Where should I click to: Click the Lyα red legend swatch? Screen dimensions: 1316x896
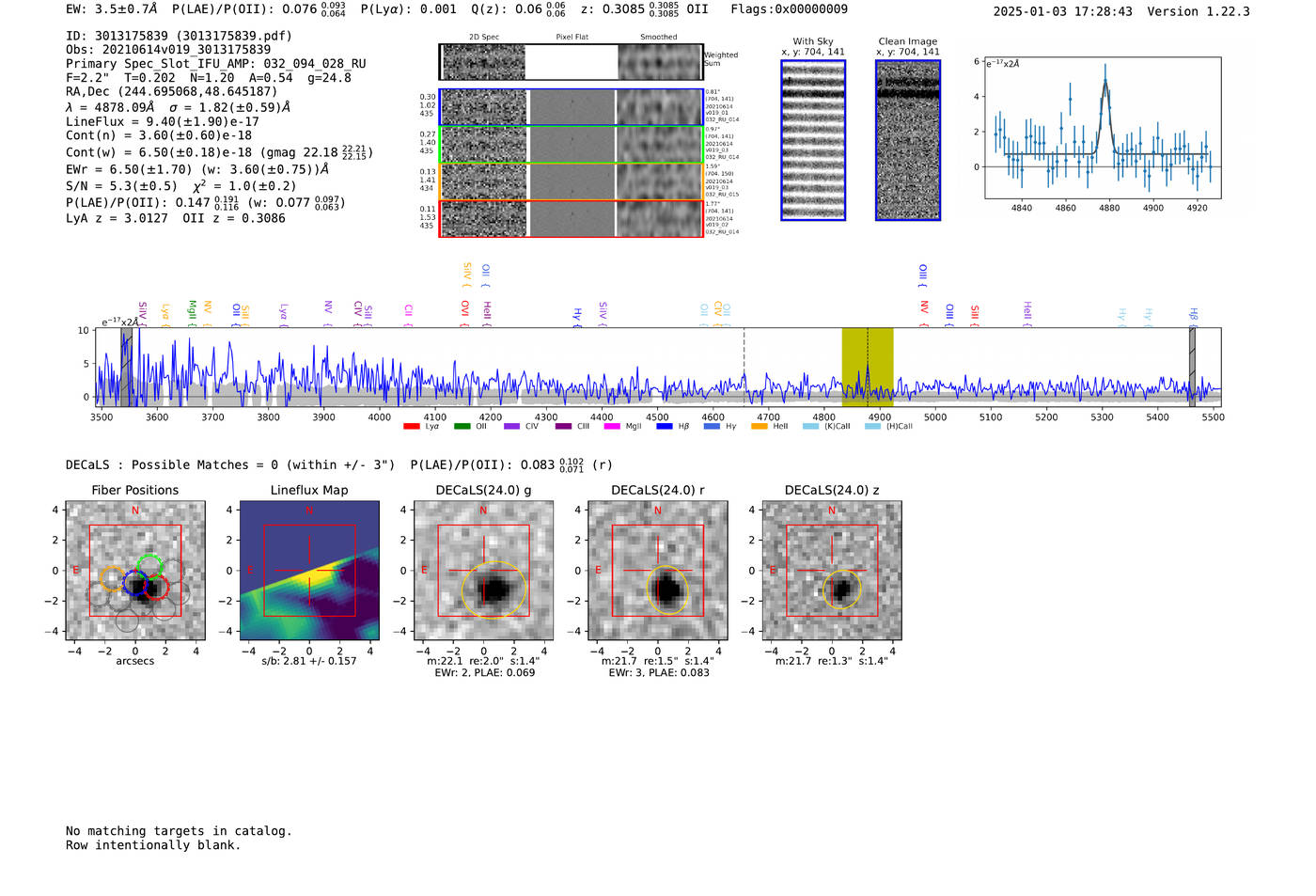pyautogui.click(x=411, y=427)
